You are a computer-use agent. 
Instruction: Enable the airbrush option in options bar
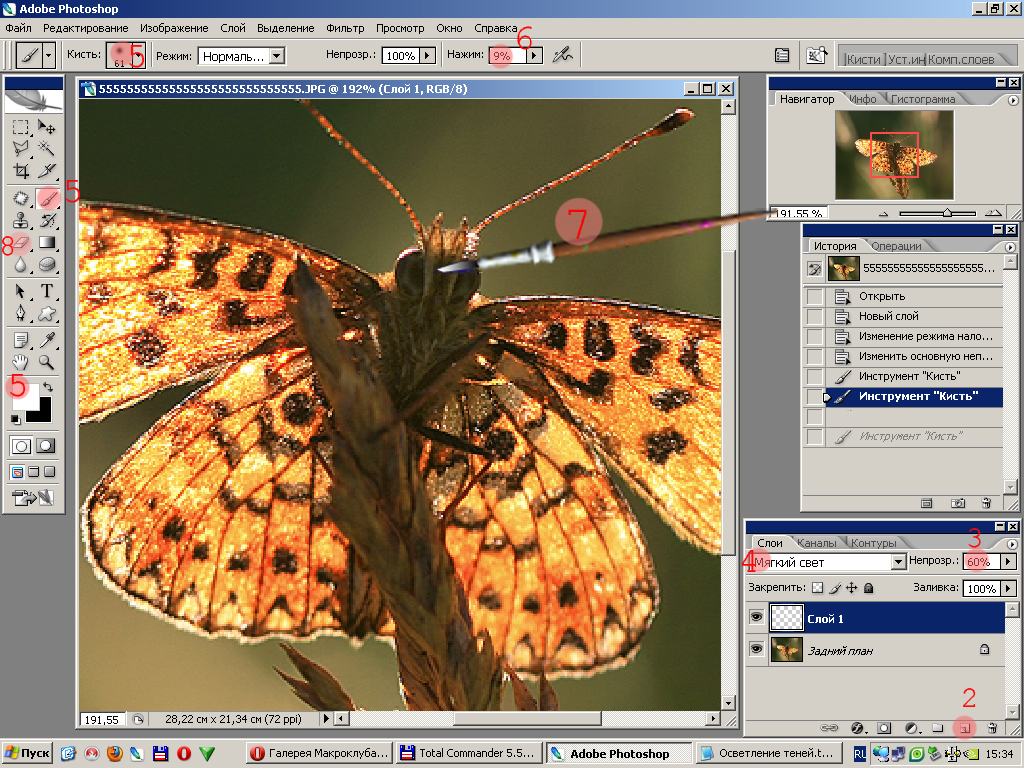pos(563,56)
